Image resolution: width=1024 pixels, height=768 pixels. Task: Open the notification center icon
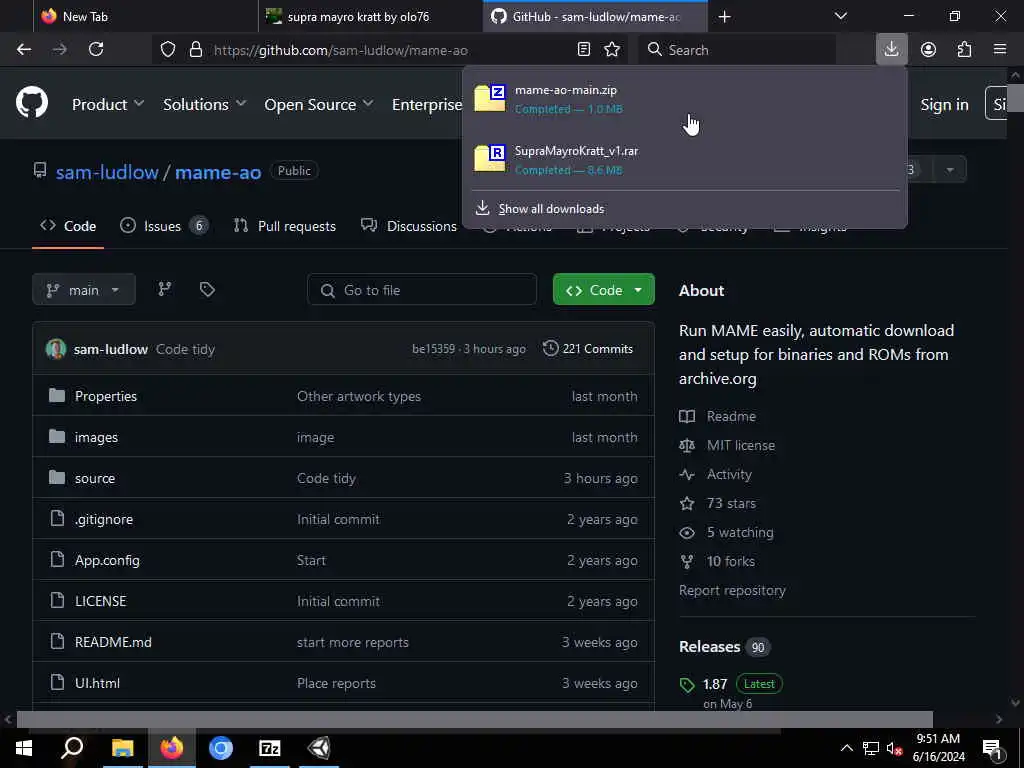(x=993, y=748)
